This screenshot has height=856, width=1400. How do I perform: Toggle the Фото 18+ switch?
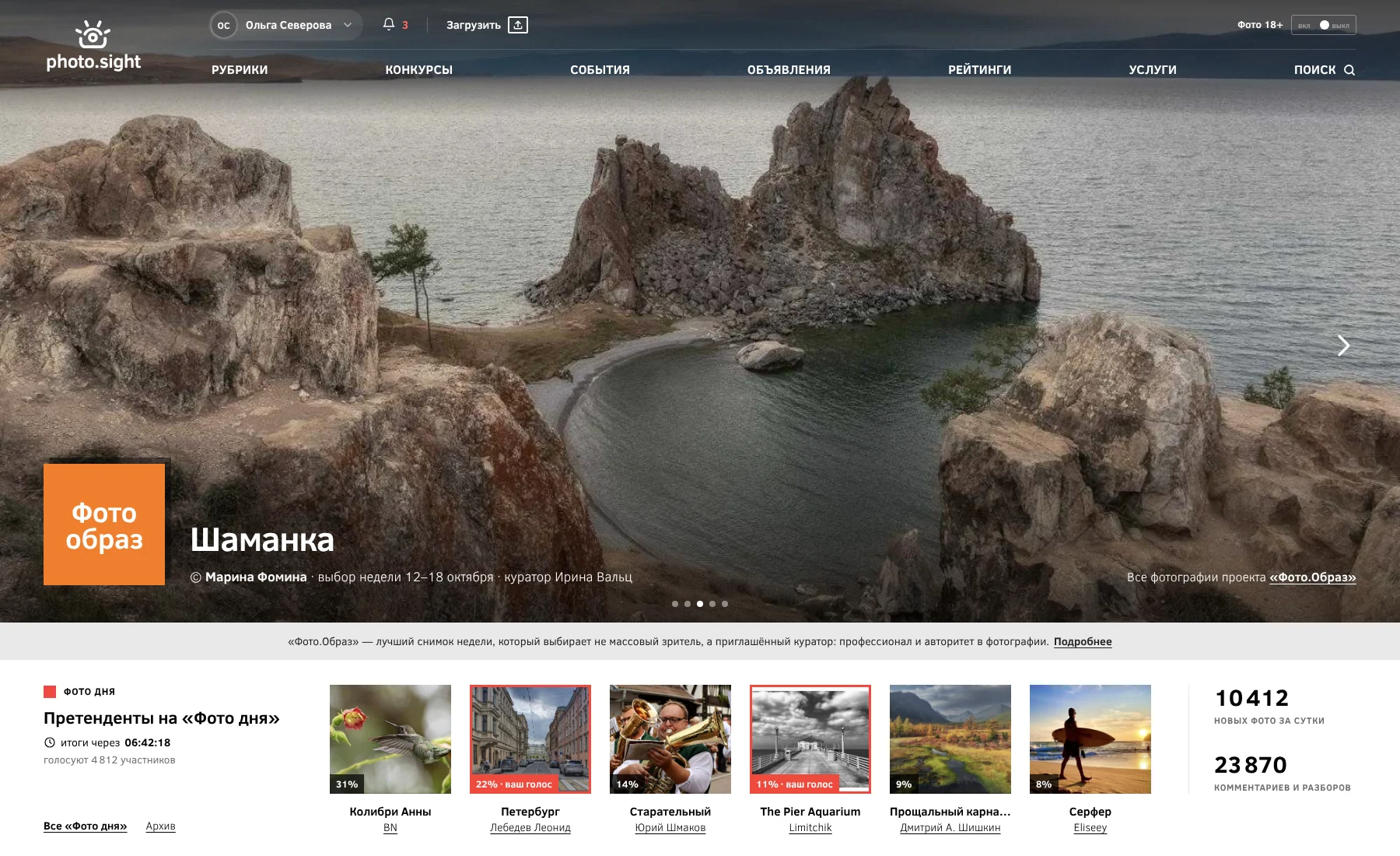[x=1324, y=25]
